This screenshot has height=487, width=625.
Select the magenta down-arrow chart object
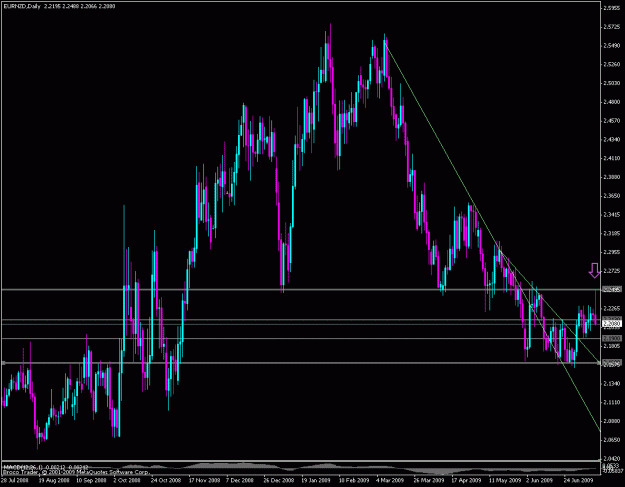(x=594, y=270)
